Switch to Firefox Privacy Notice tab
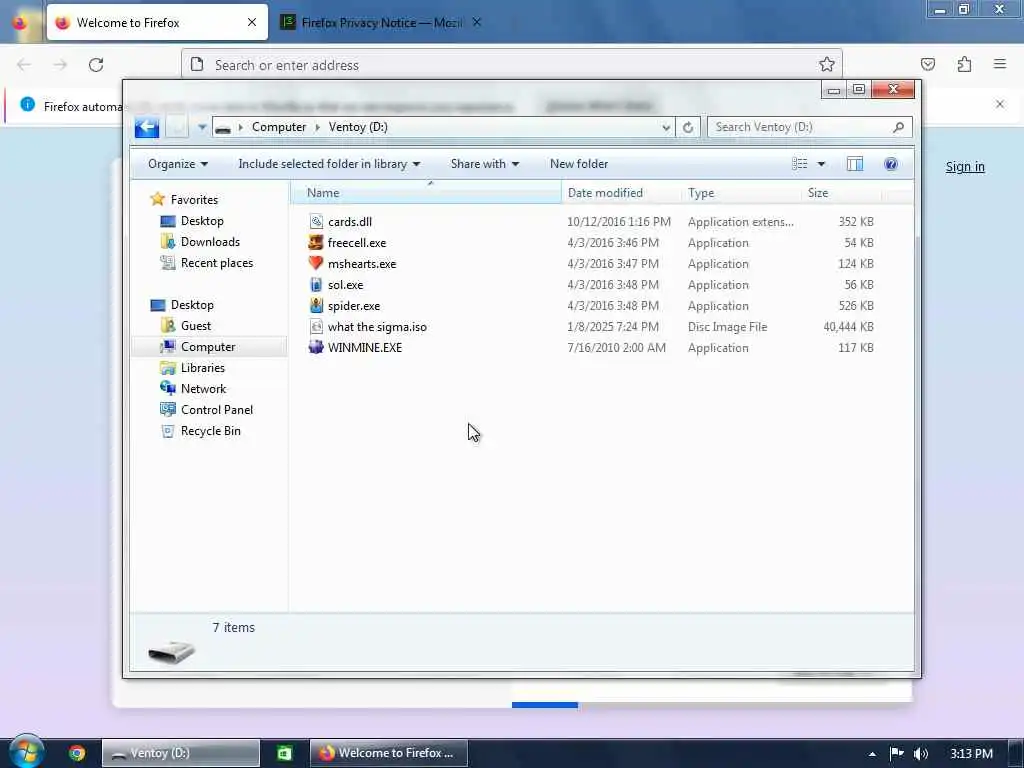This screenshot has width=1024, height=768. [381, 23]
